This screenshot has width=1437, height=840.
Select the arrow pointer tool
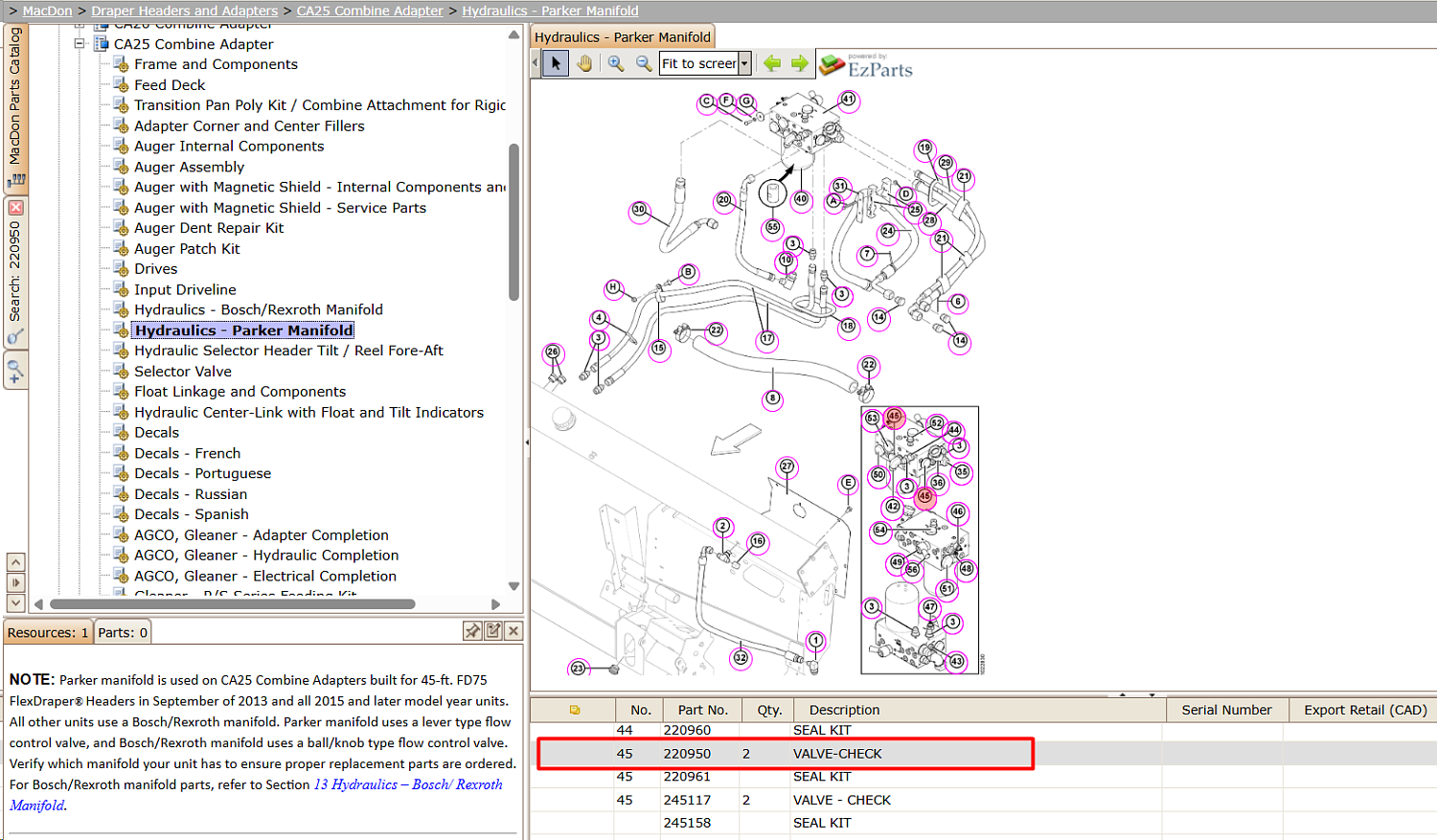[556, 63]
